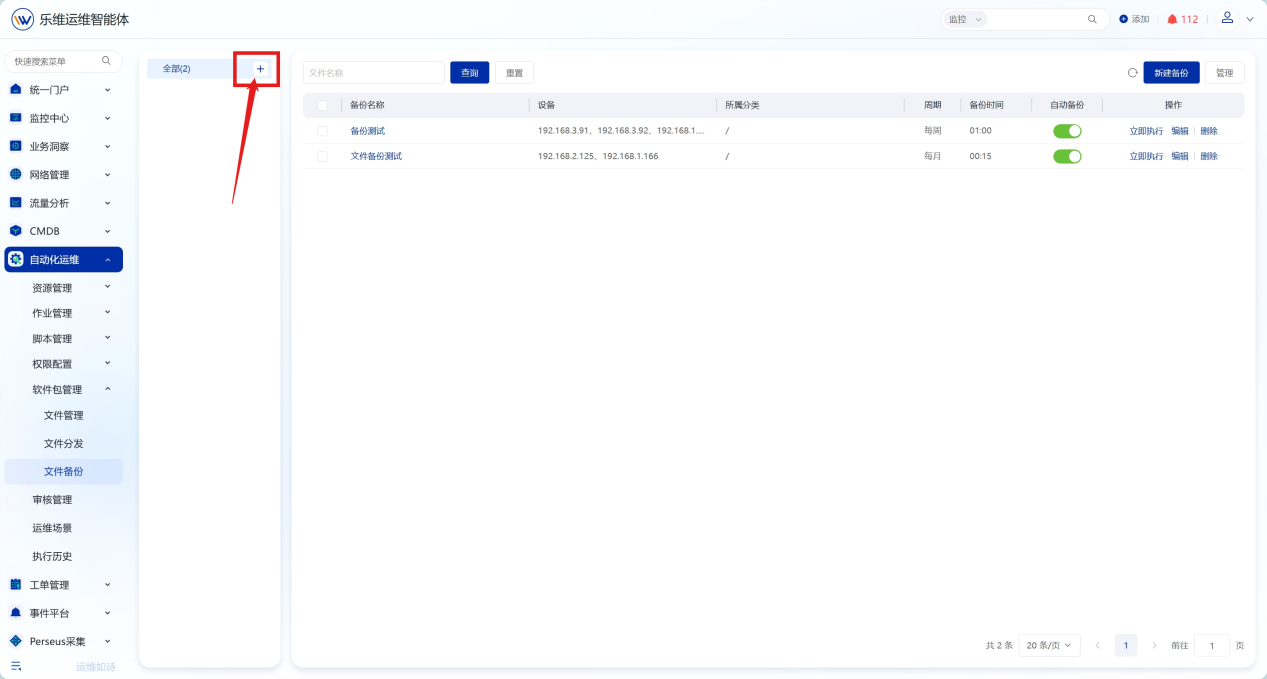Toggle auto backup for 备份测试
Image resolution: width=1267 pixels, height=679 pixels.
[x=1067, y=131]
